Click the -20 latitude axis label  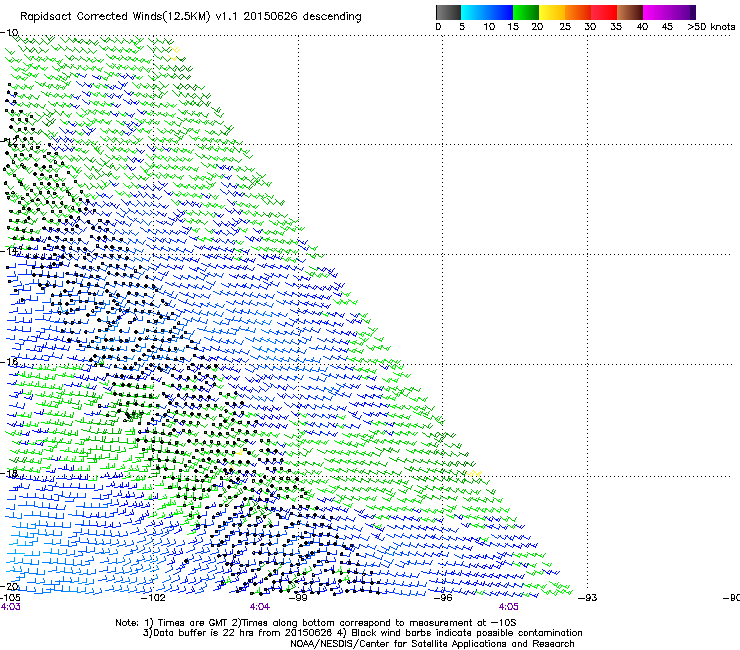[x=9, y=586]
